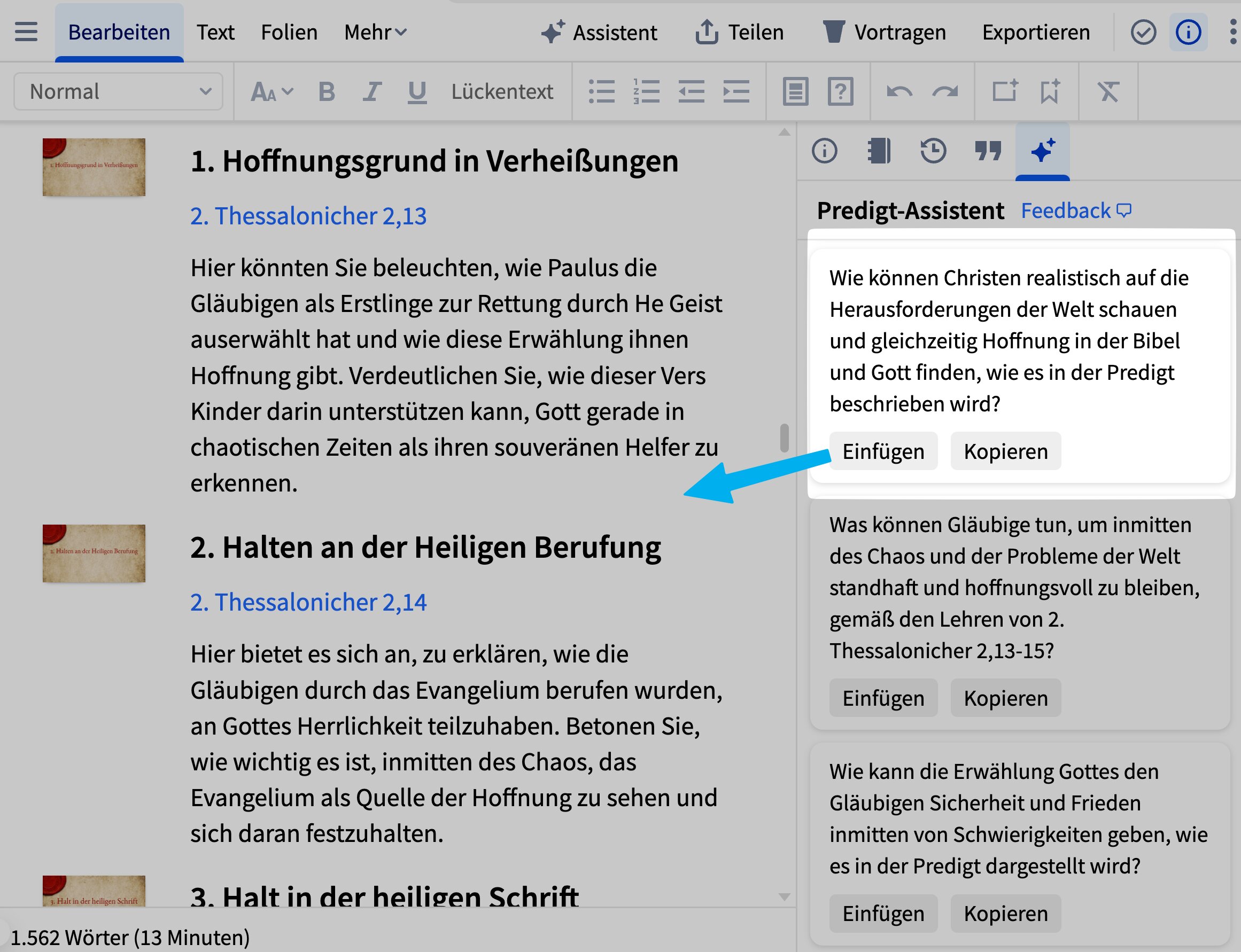Viewport: 1241px width, 952px height.
Task: Toggle italic formatting on selected text
Action: tap(371, 91)
